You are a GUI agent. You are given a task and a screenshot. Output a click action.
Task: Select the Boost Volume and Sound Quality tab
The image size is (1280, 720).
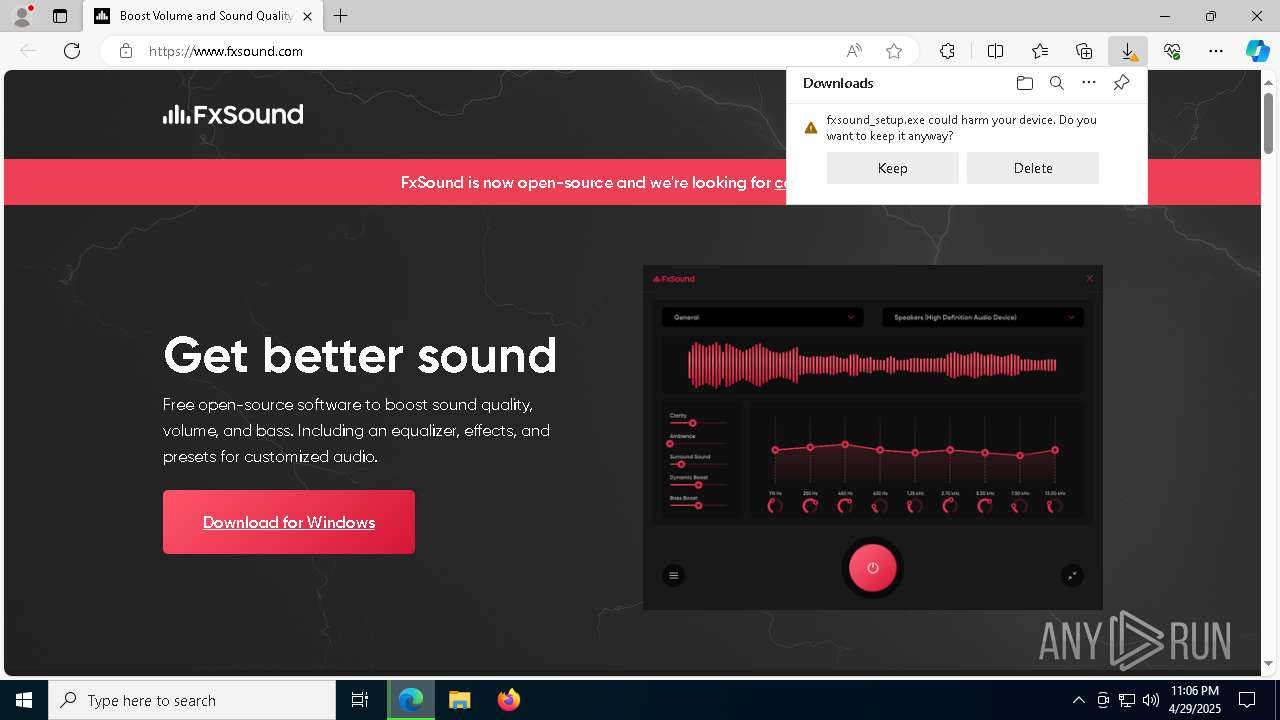tap(203, 16)
